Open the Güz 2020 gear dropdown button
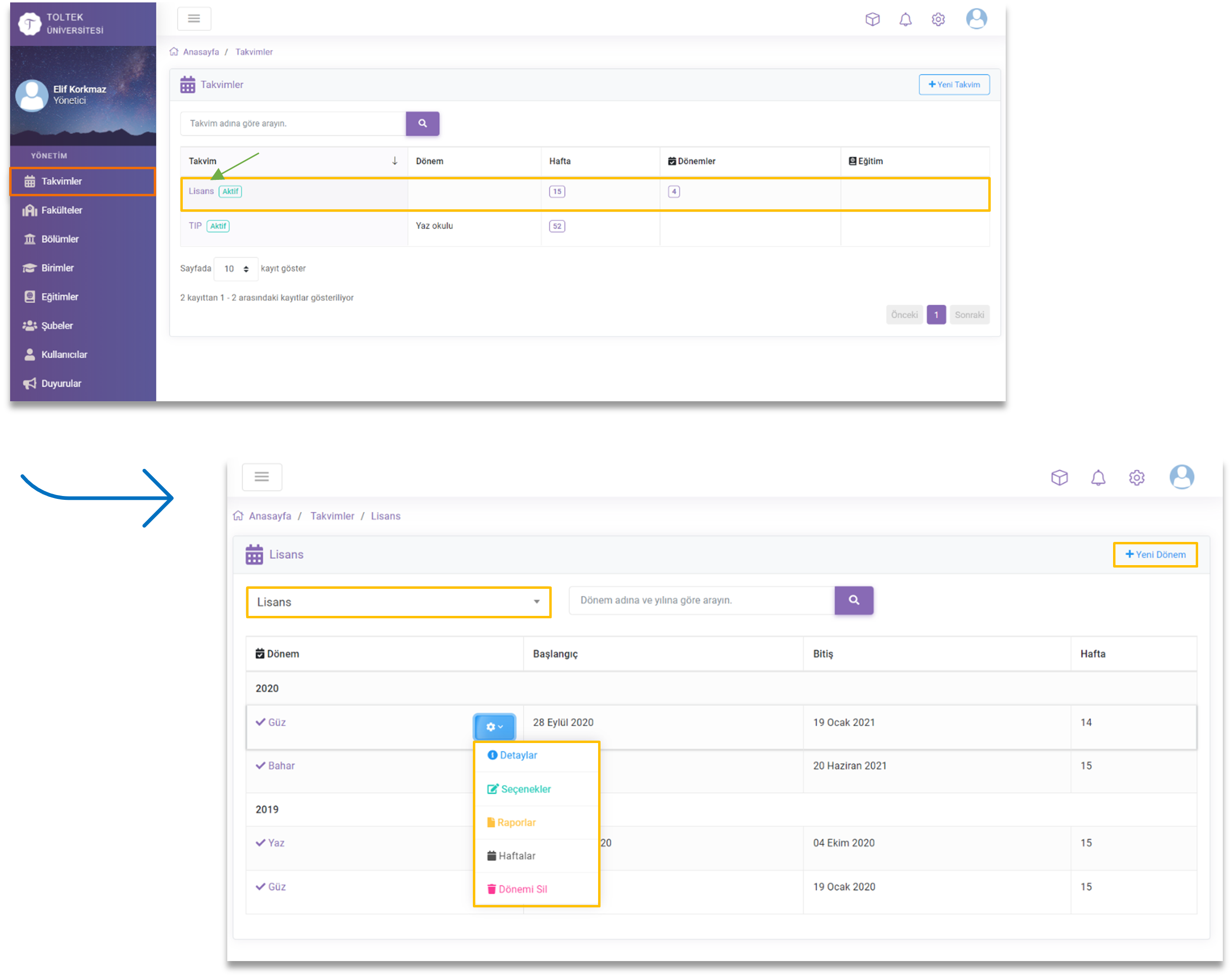 pyautogui.click(x=494, y=727)
